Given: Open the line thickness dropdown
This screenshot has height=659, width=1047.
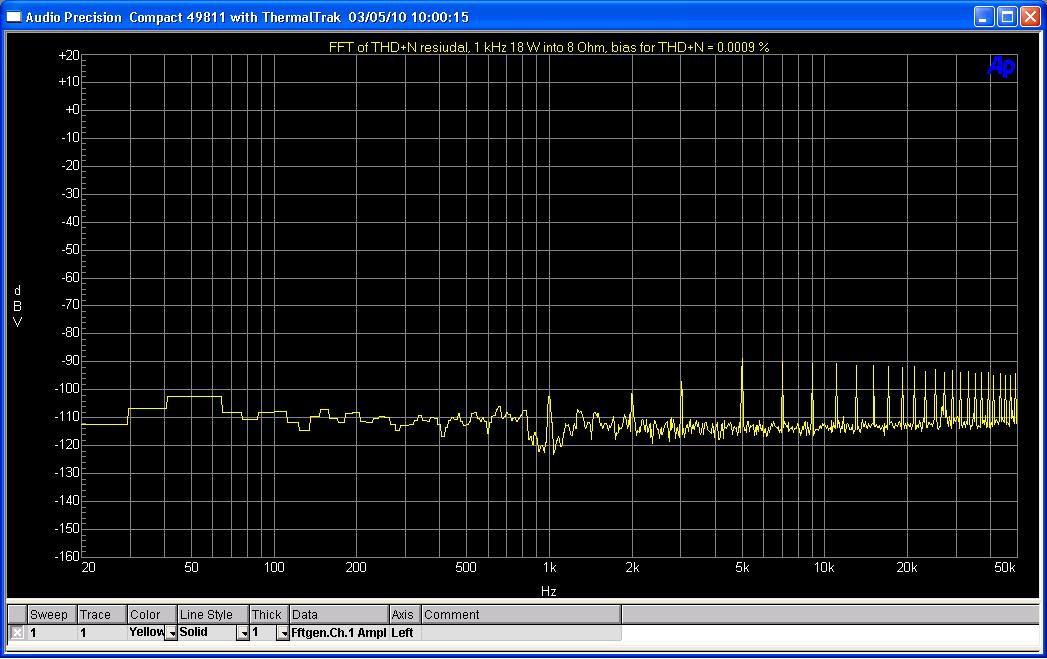Looking at the screenshot, I should (282, 633).
